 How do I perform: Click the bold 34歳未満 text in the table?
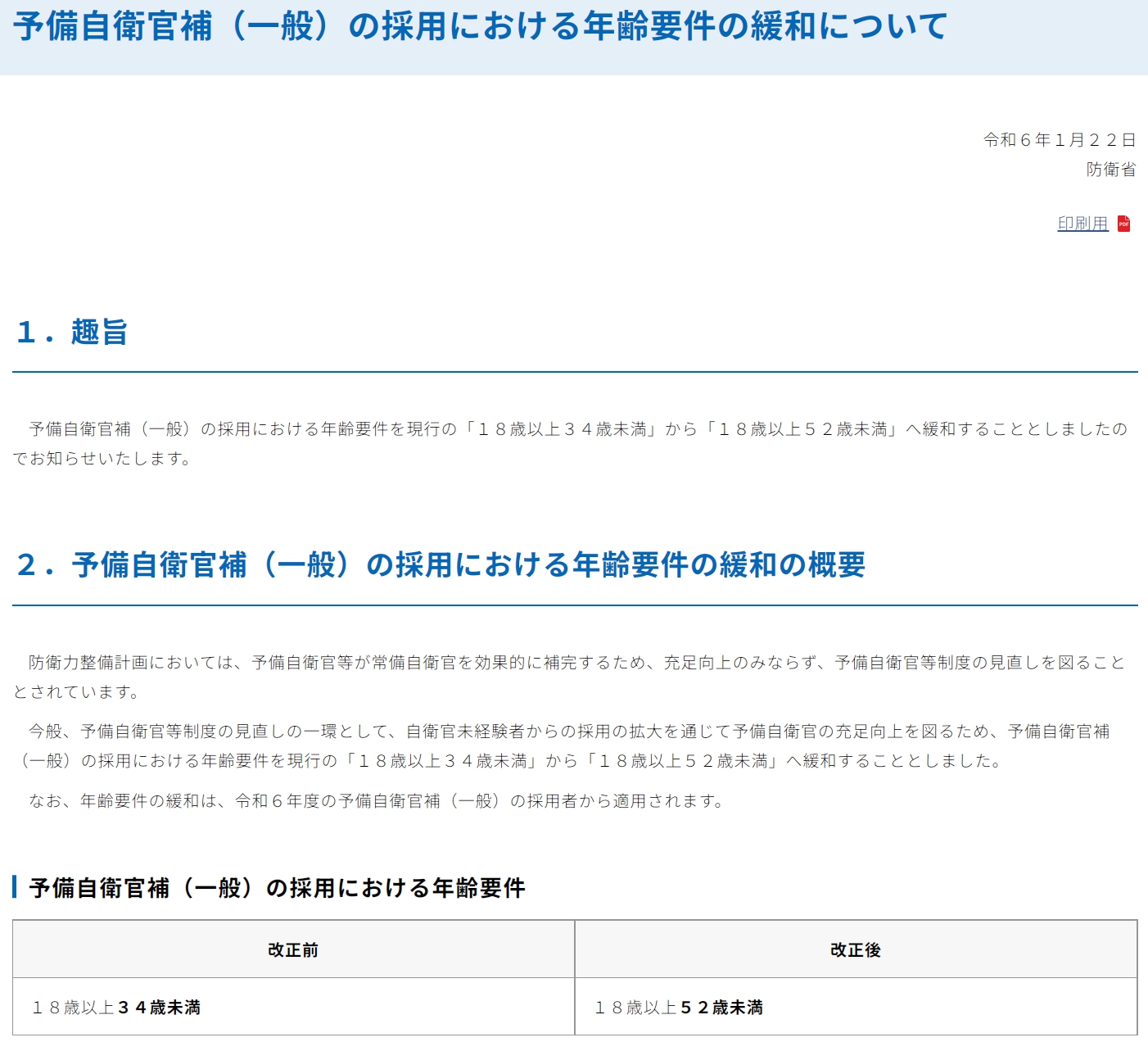[x=160, y=1008]
